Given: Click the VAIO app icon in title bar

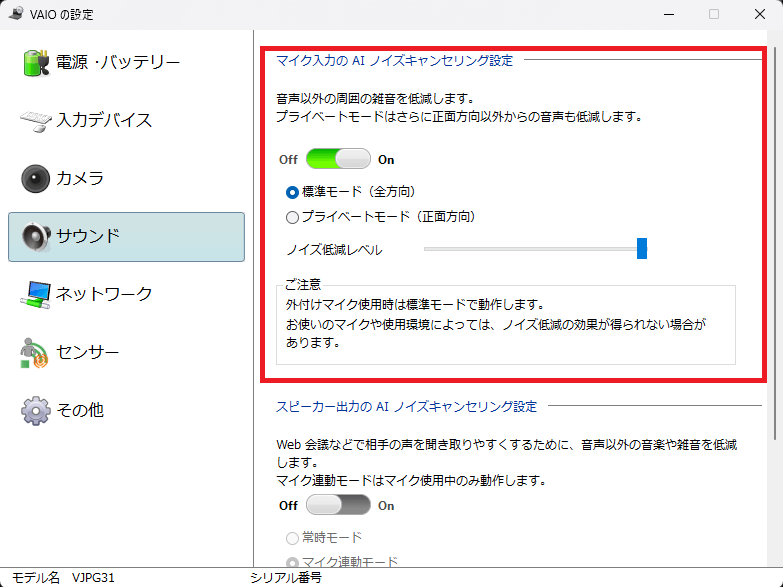Looking at the screenshot, I should pyautogui.click(x=16, y=13).
